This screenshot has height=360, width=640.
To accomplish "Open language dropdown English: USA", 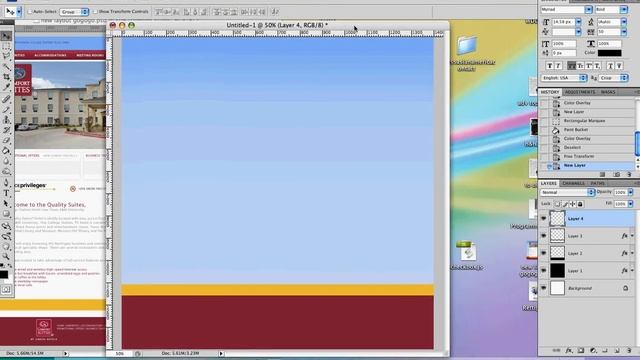I will point(564,78).
